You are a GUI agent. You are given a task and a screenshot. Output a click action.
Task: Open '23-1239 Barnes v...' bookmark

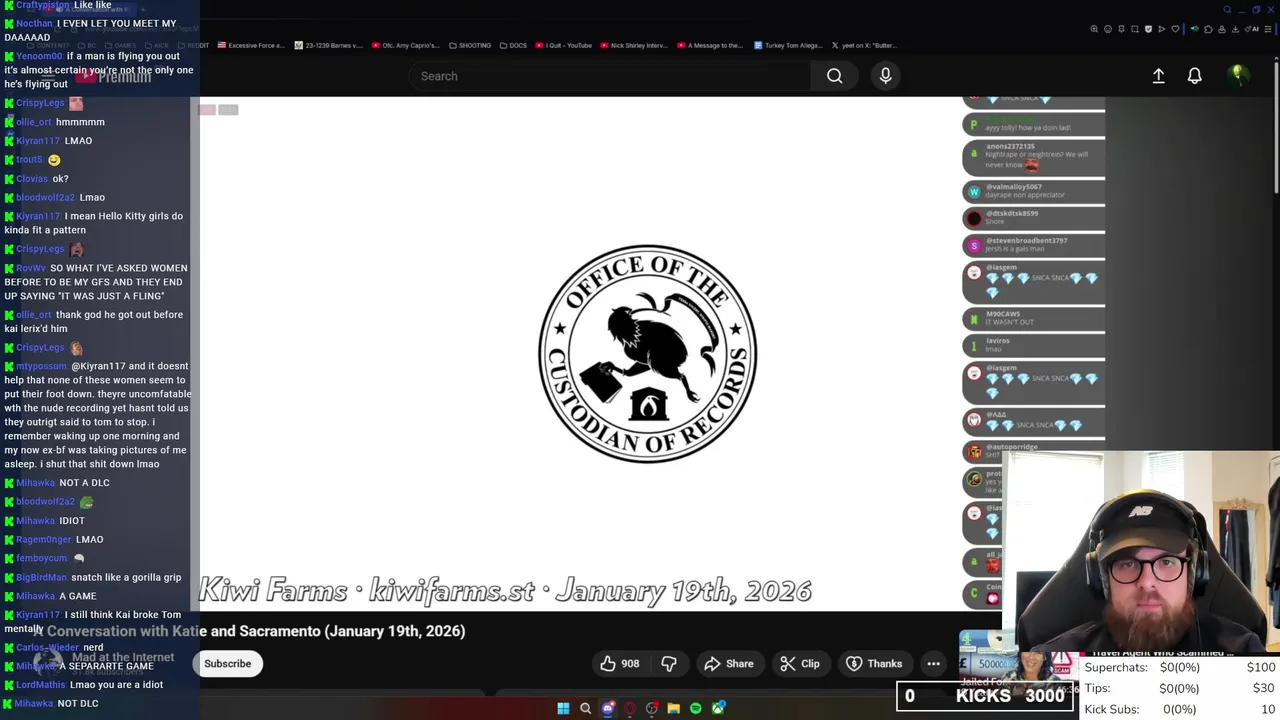pos(328,45)
